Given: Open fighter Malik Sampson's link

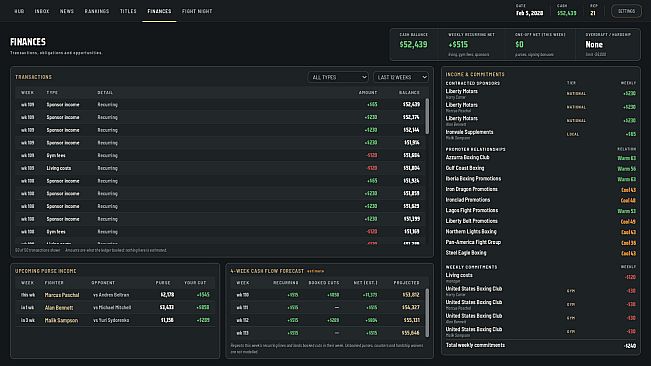Looking at the screenshot, I should (x=61, y=320).
